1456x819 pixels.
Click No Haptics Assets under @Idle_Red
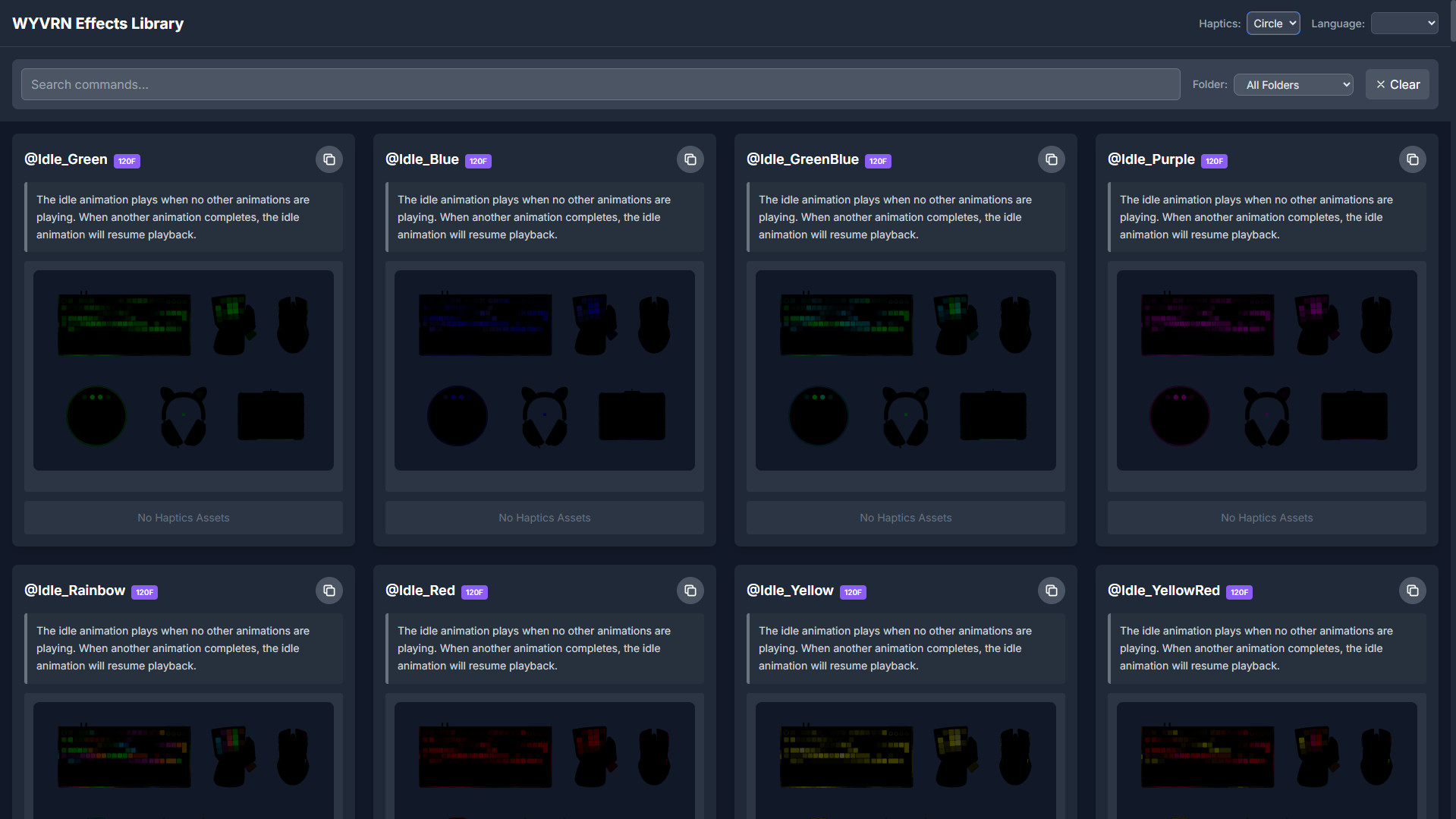pos(544,812)
